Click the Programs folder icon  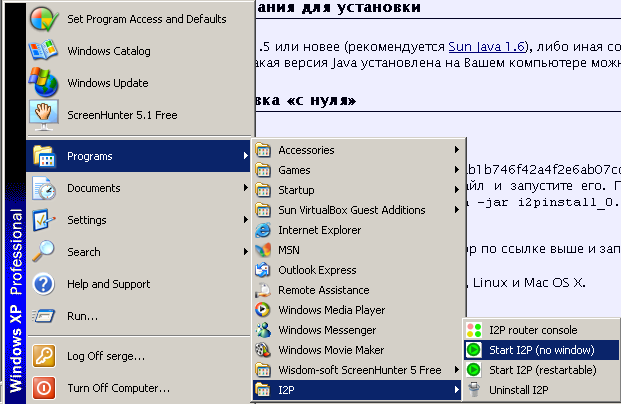[44, 156]
